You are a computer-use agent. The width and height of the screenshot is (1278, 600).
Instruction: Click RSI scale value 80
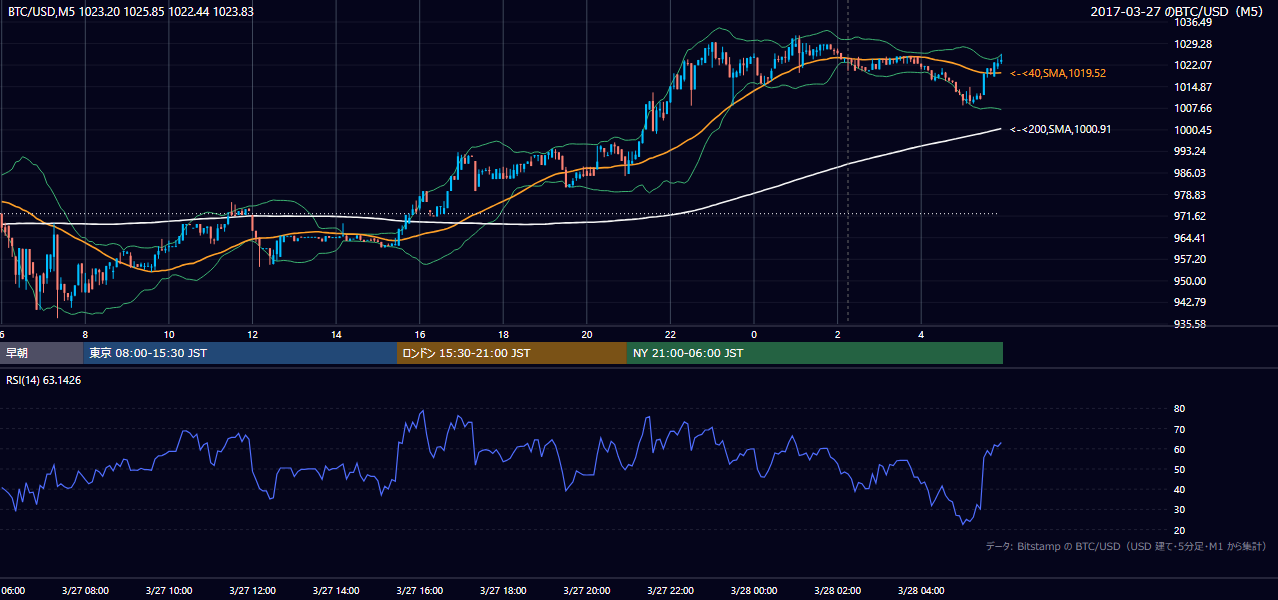pos(1179,409)
